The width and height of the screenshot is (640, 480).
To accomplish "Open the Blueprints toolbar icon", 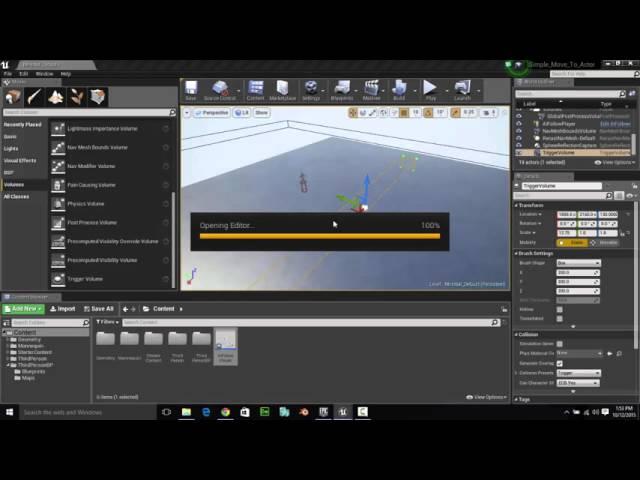I will [x=342, y=90].
